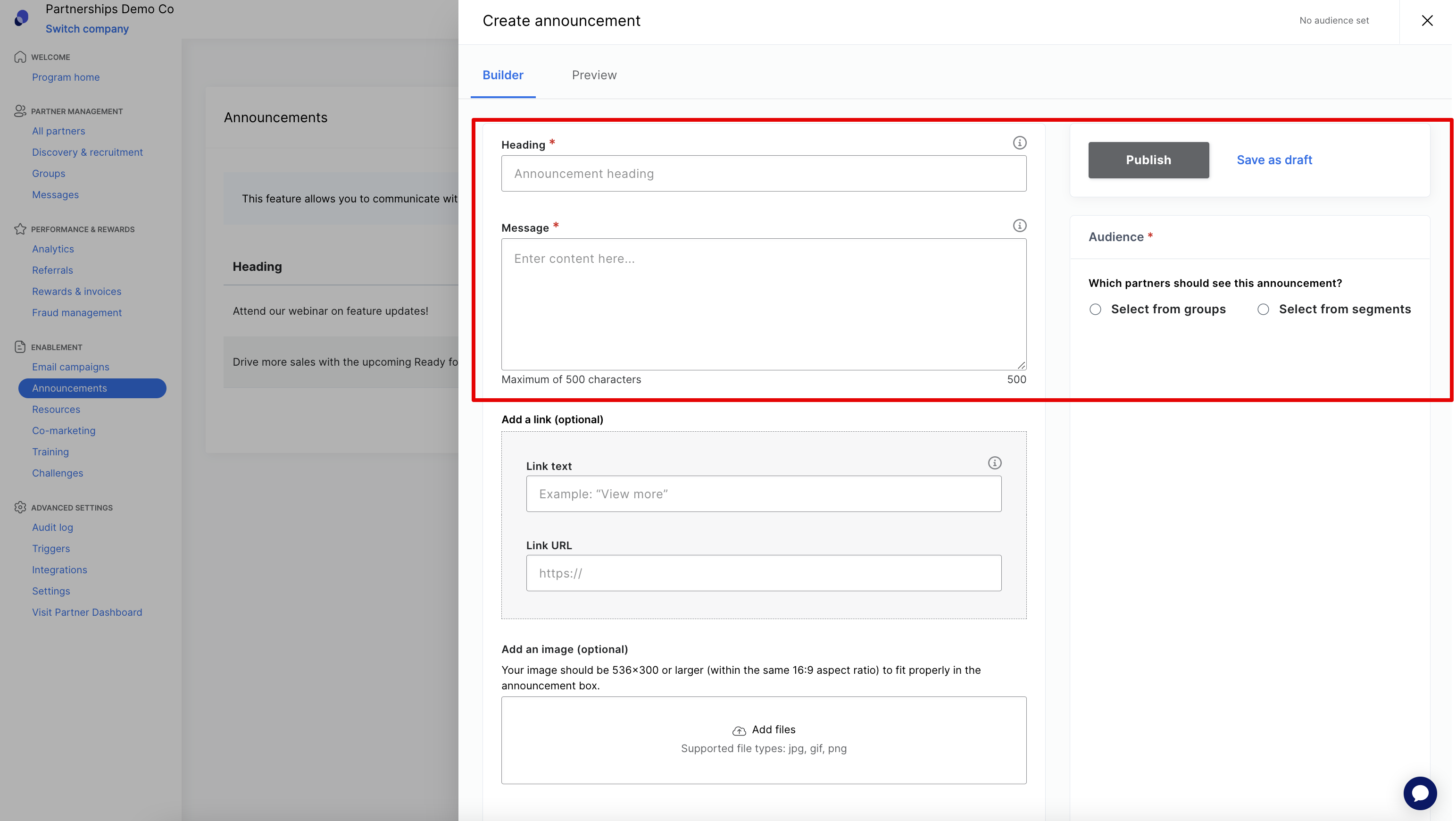Click the Partner Management people icon
The height and width of the screenshot is (821, 1456).
(x=20, y=111)
